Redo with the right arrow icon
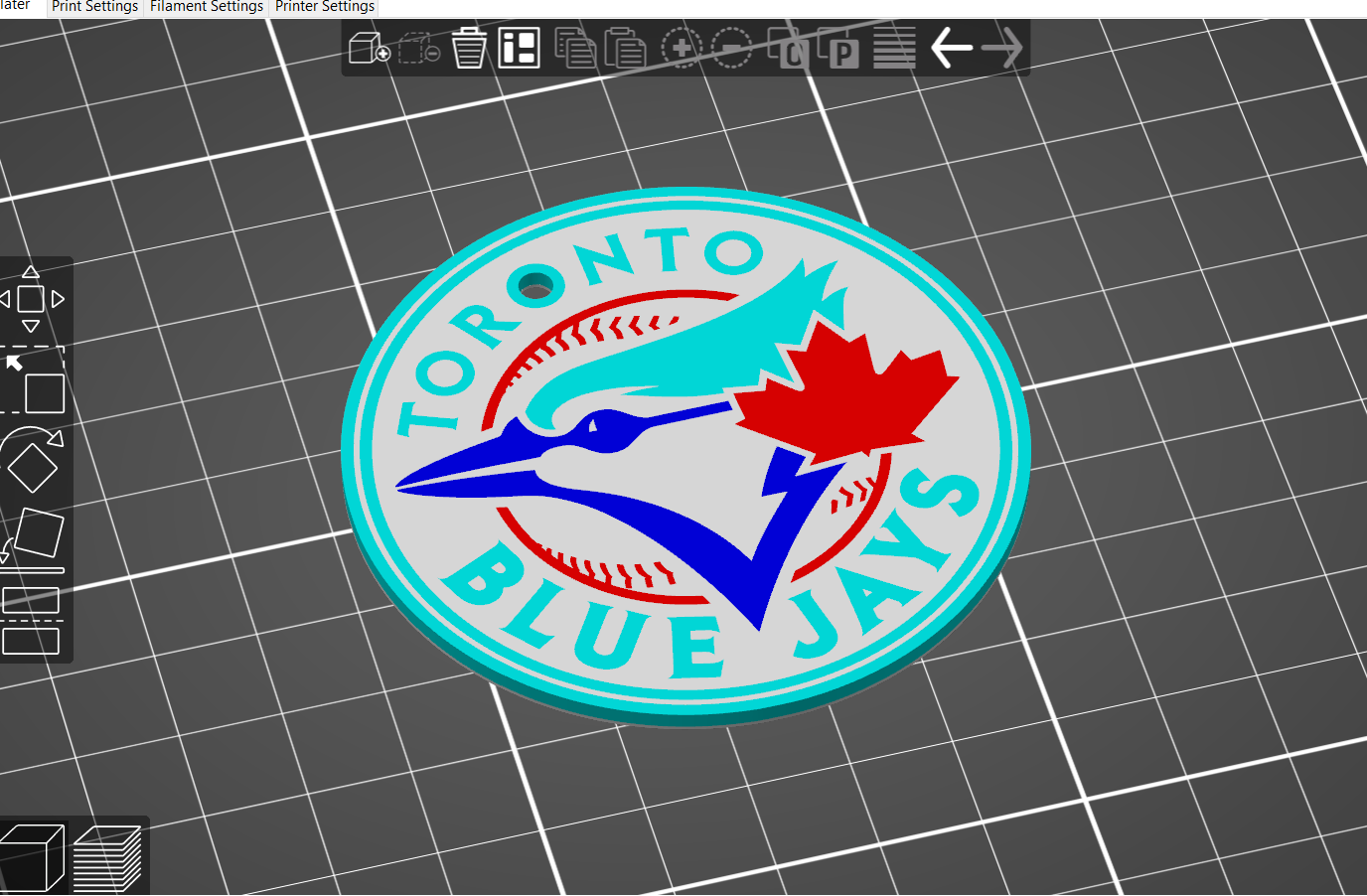The image size is (1367, 896). click(1001, 48)
